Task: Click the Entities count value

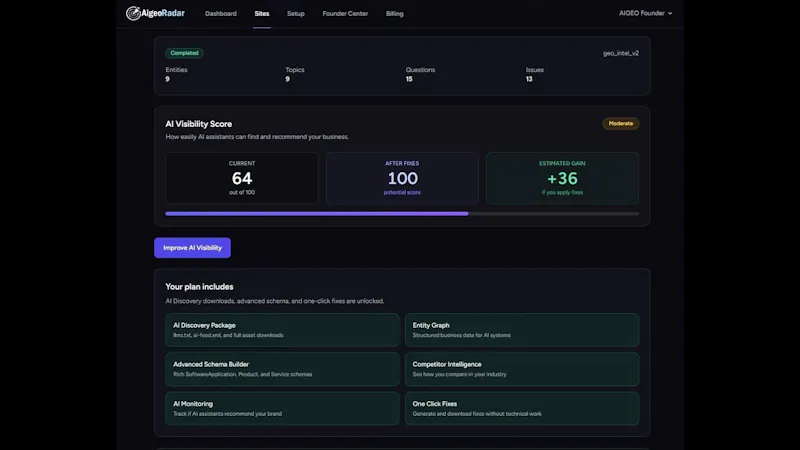Action: click(167, 79)
